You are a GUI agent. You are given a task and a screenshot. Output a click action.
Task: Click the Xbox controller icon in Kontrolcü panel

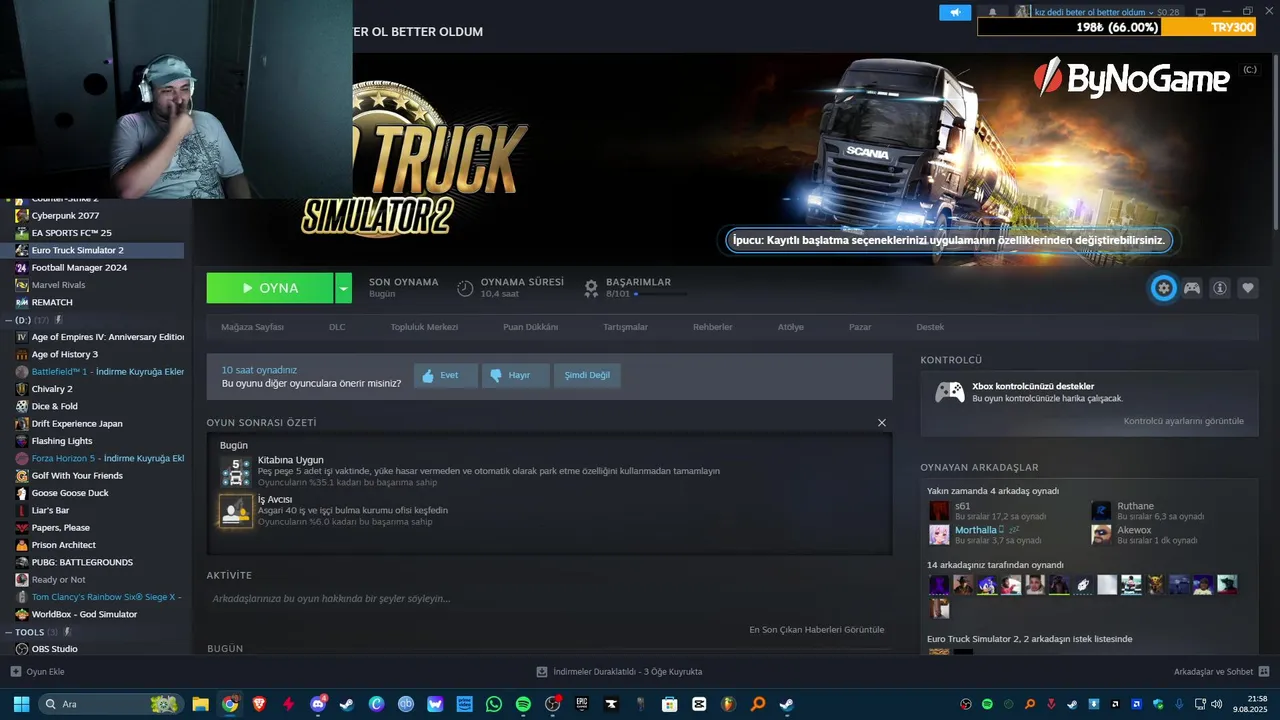pos(949,392)
